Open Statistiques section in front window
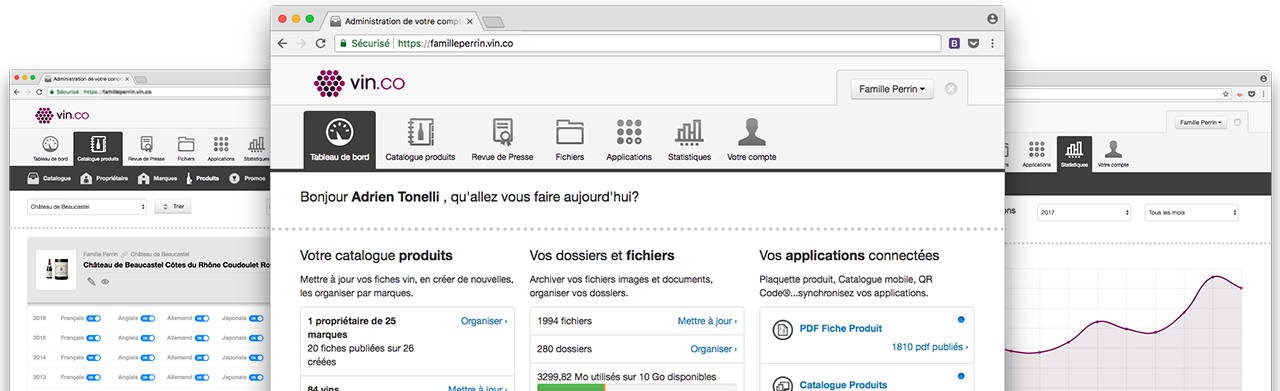This screenshot has width=1280, height=391. point(688,139)
